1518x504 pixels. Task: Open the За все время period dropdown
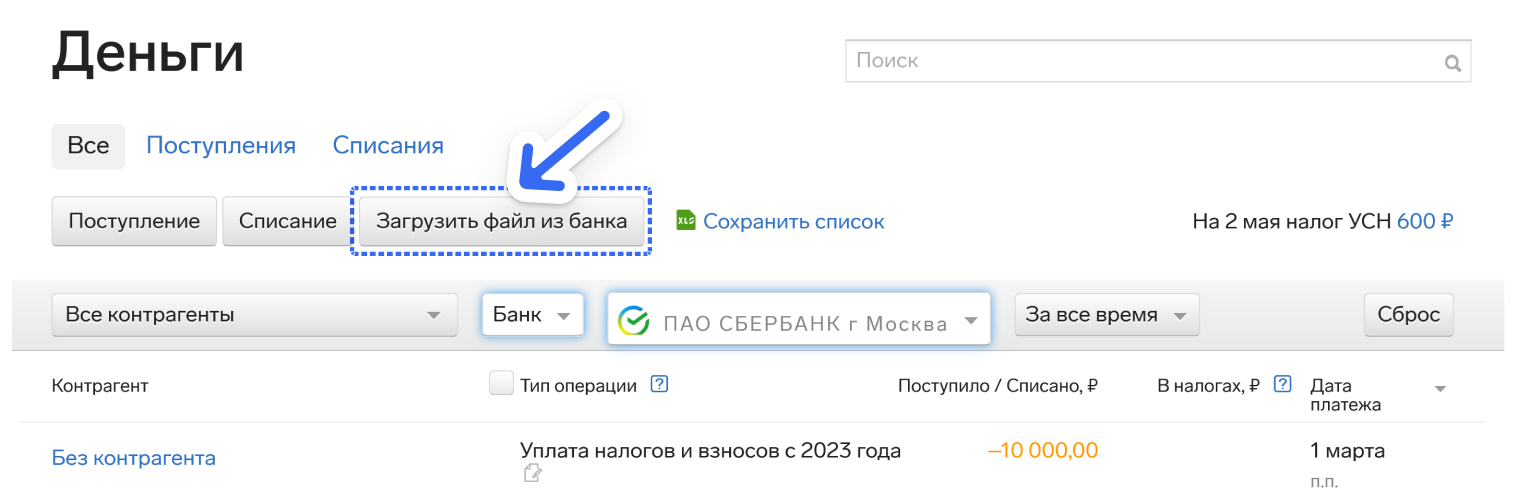pos(1106,315)
